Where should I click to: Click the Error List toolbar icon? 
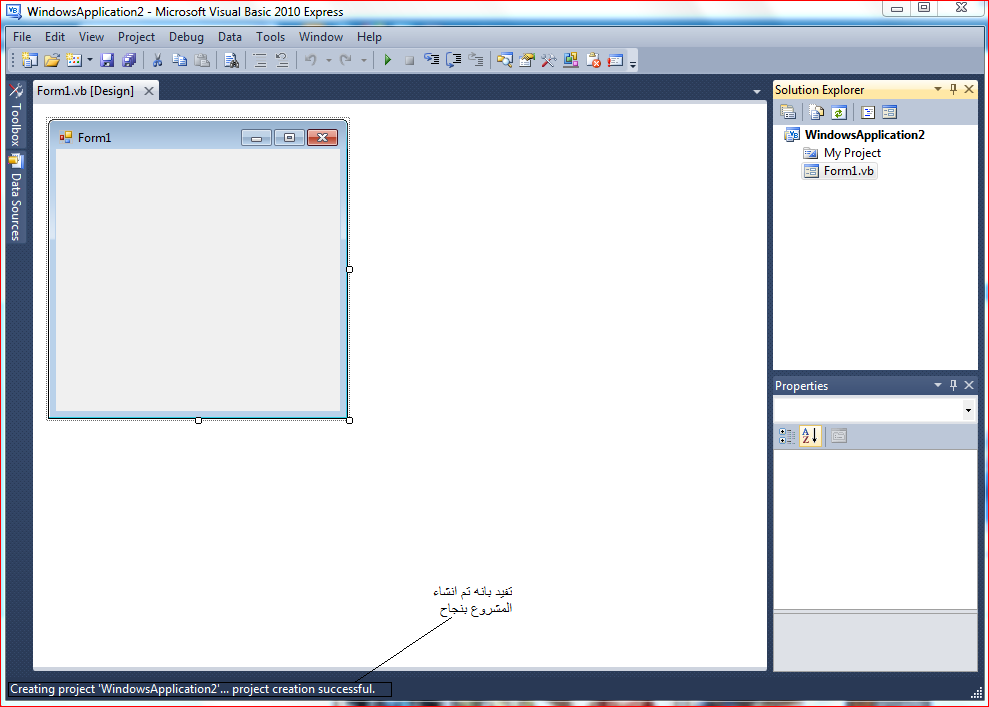point(593,60)
